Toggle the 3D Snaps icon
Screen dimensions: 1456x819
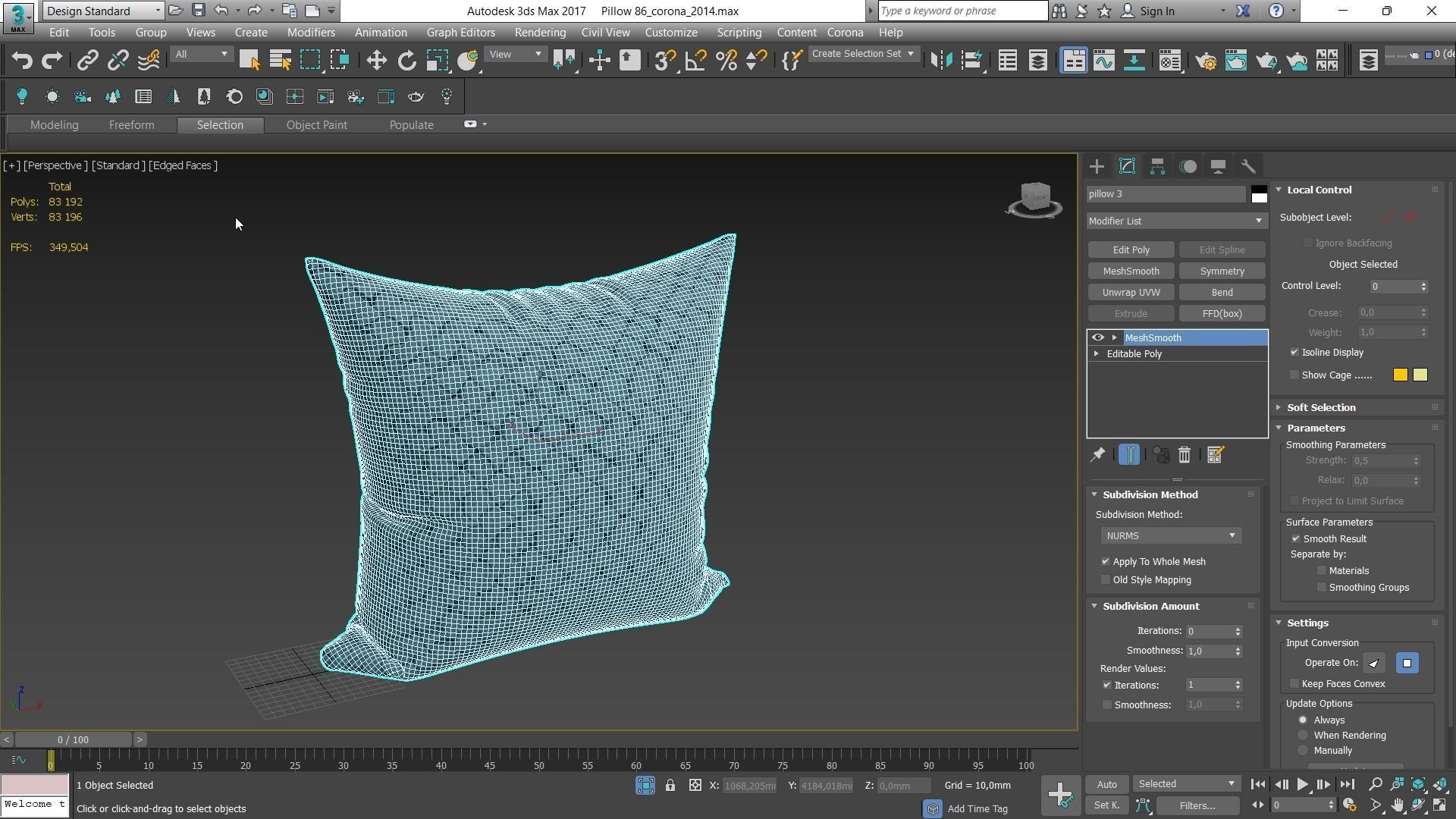click(x=665, y=61)
